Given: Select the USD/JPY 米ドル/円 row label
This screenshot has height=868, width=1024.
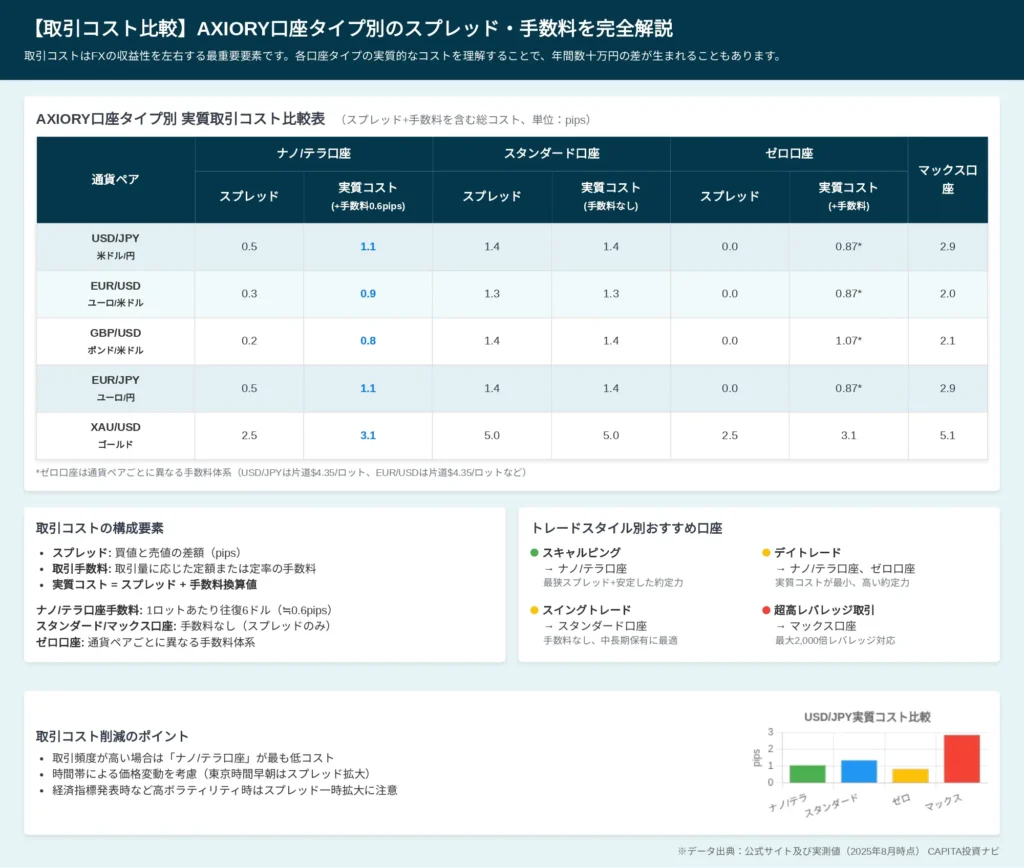Looking at the screenshot, I should (x=116, y=247).
